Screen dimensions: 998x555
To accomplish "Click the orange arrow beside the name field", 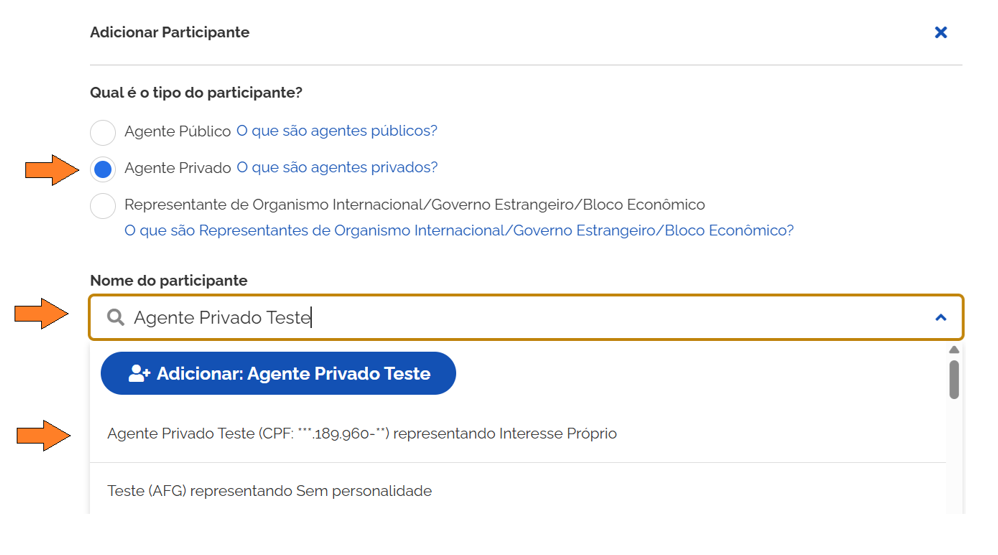I will pyautogui.click(x=41, y=316).
